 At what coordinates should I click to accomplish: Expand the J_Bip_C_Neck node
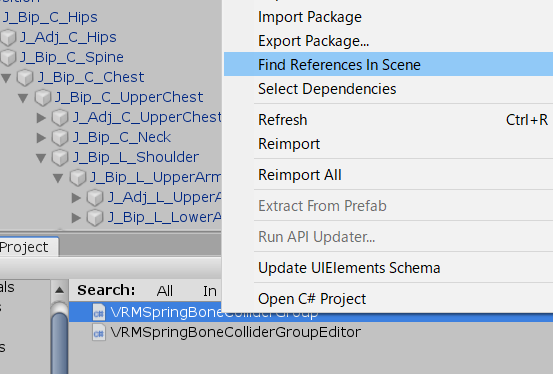41,138
